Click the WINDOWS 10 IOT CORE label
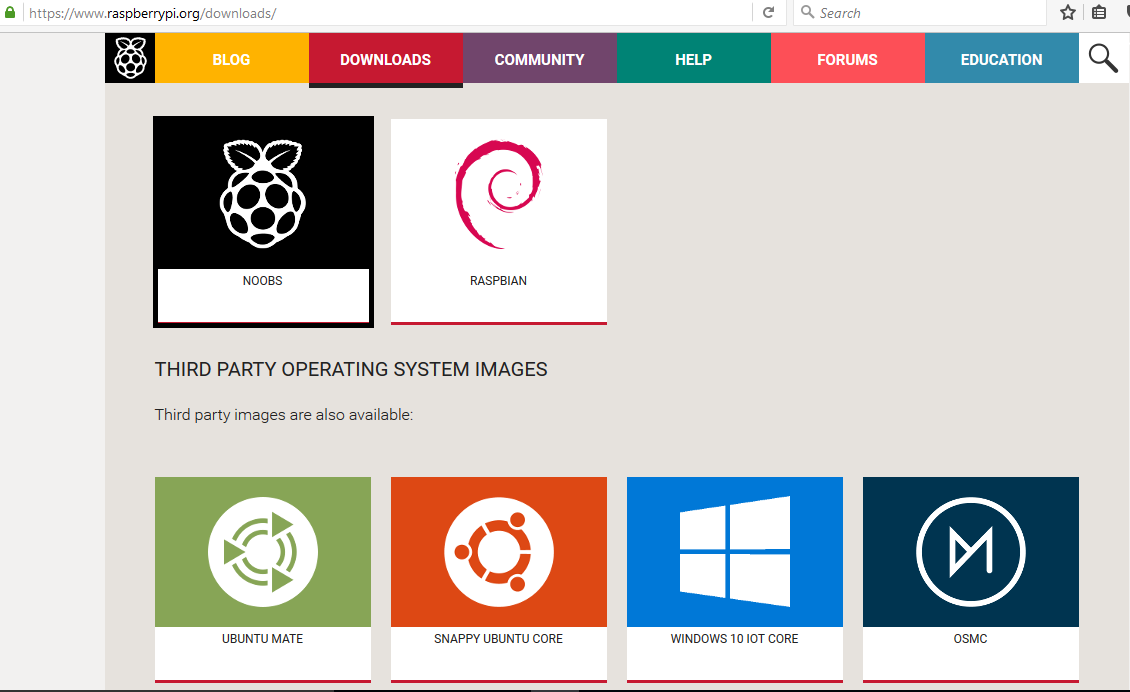The image size is (1130, 692). (734, 639)
